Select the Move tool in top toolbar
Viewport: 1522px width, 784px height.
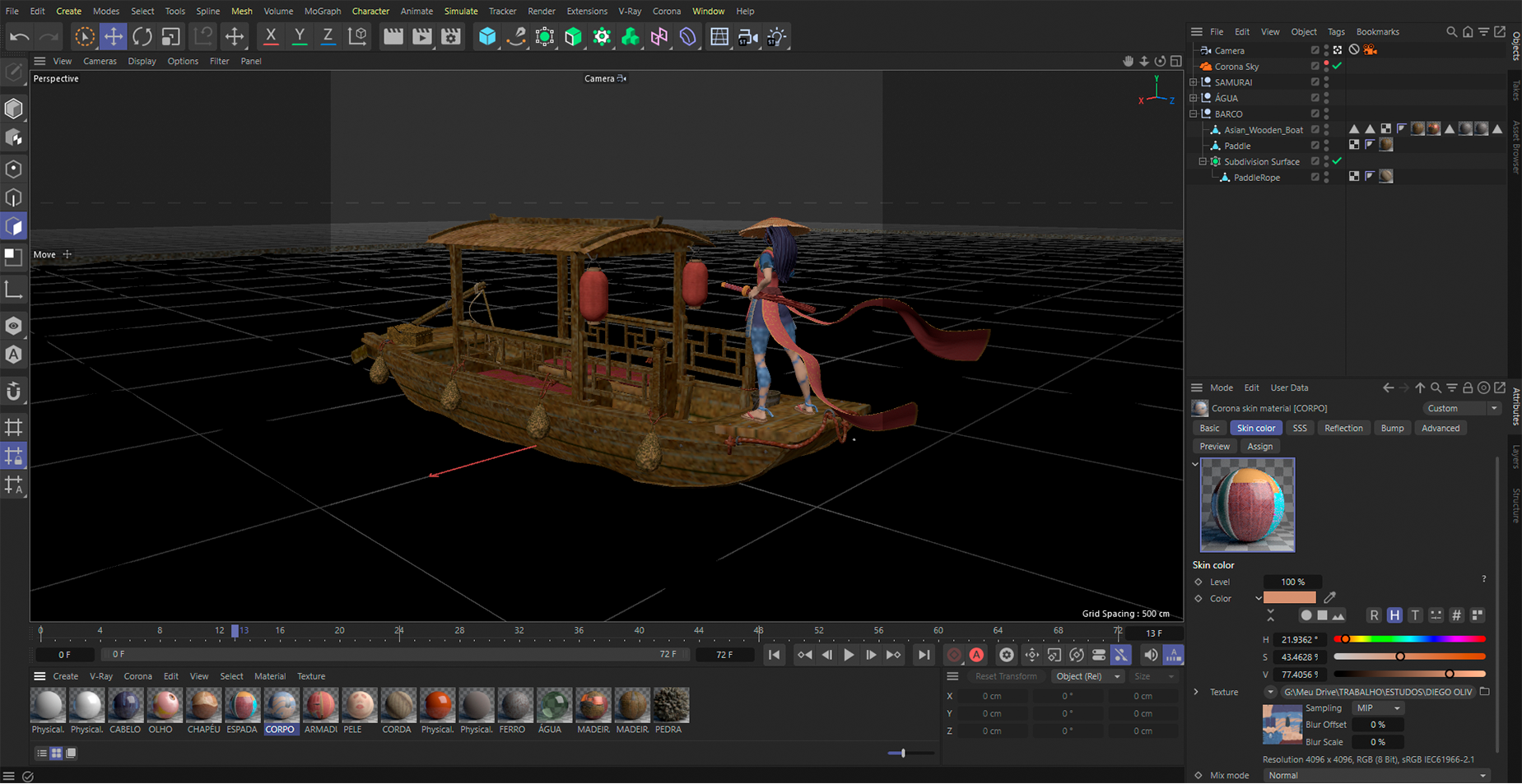point(113,36)
